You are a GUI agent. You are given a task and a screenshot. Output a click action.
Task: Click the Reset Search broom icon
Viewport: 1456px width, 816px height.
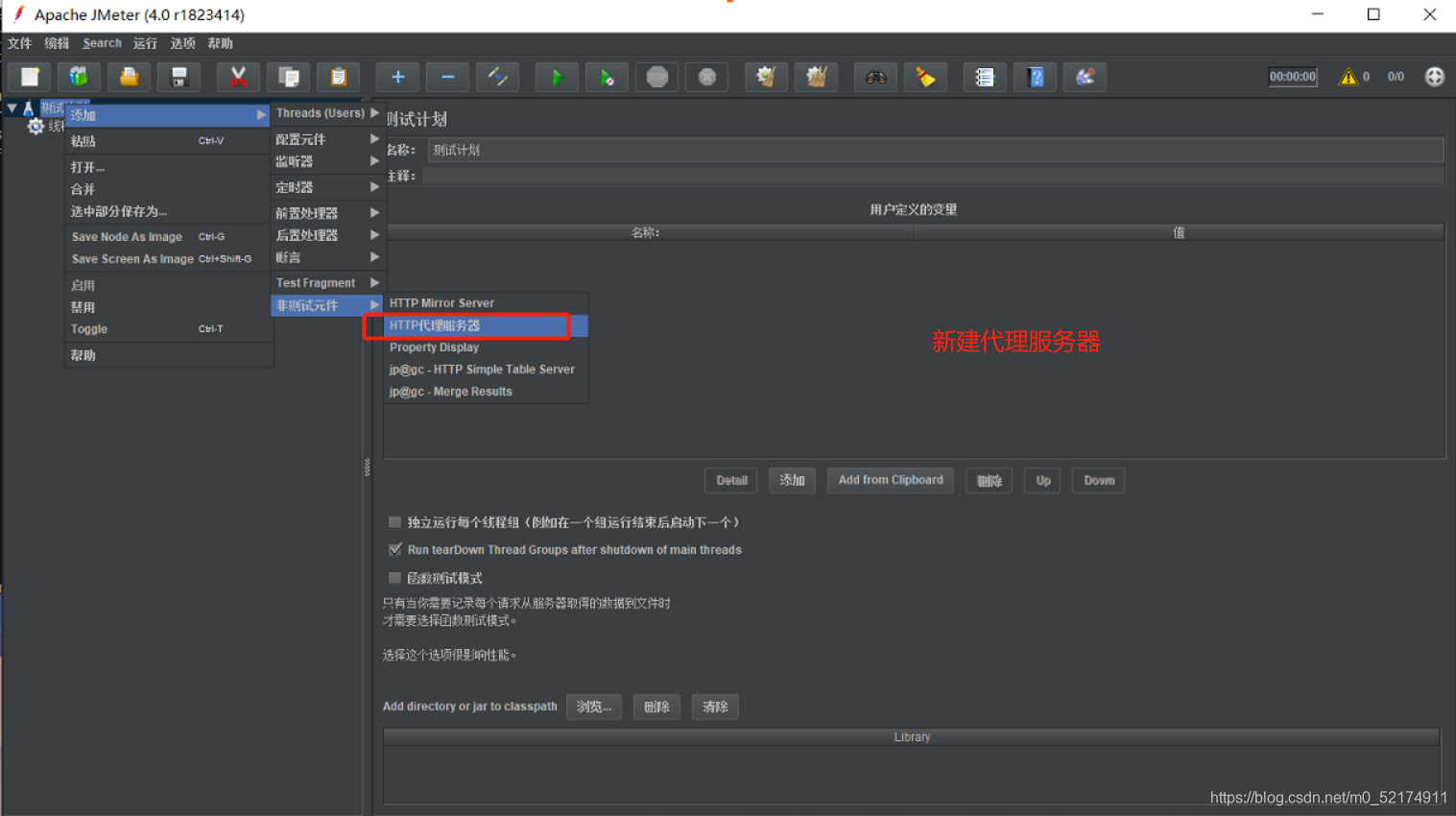tap(925, 77)
